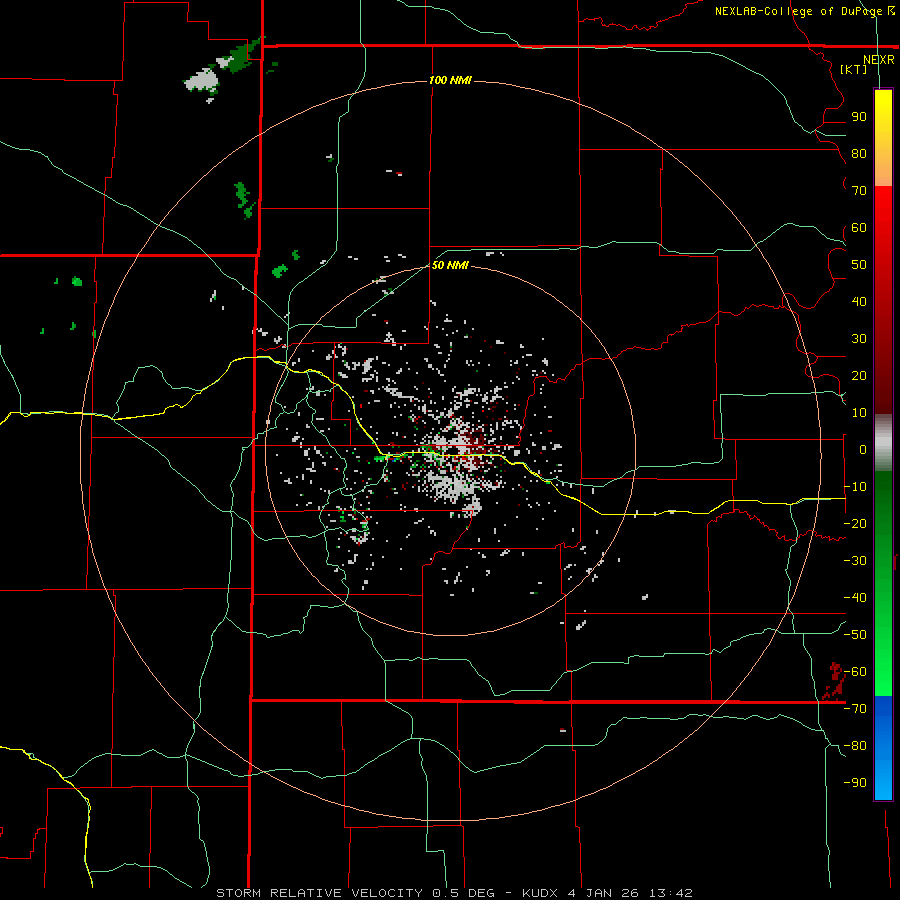The height and width of the screenshot is (900, 900).
Task: Click the gray zero-velocity color bar segment
Action: pyautogui.click(x=883, y=442)
